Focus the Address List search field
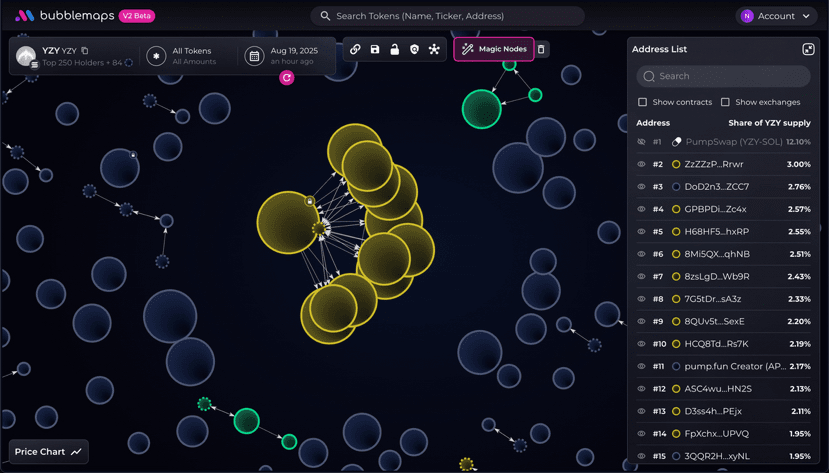This screenshot has width=829, height=473. coord(723,76)
